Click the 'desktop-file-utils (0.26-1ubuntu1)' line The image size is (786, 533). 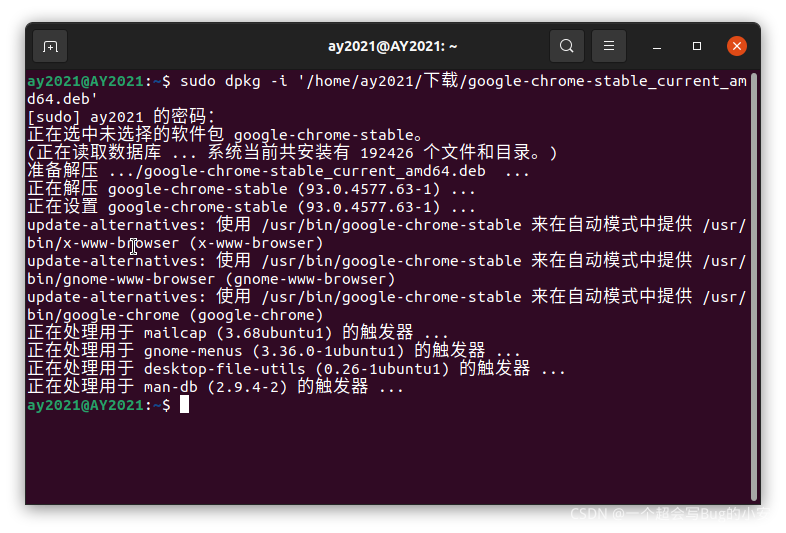pyautogui.click(x=297, y=369)
